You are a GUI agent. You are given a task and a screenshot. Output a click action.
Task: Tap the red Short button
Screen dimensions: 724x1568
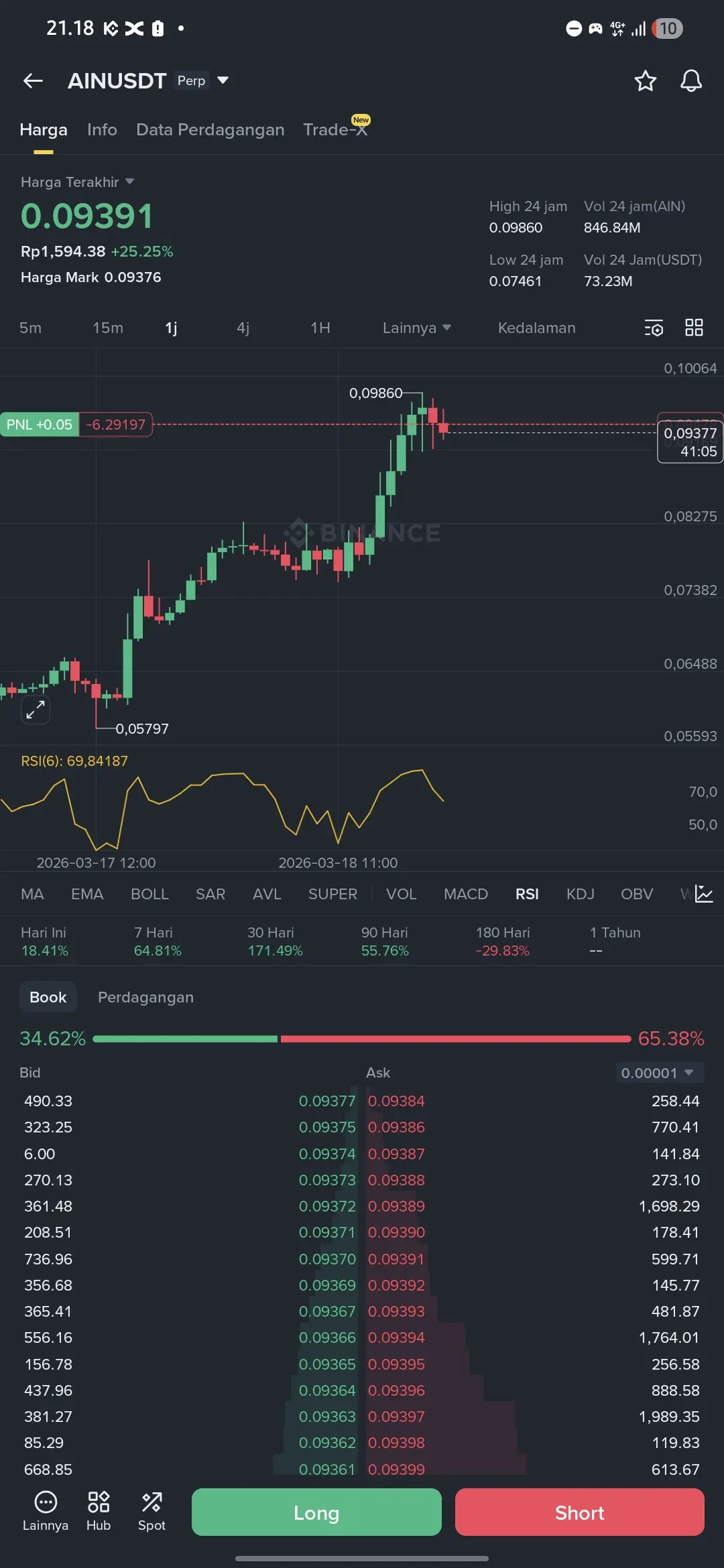580,1512
